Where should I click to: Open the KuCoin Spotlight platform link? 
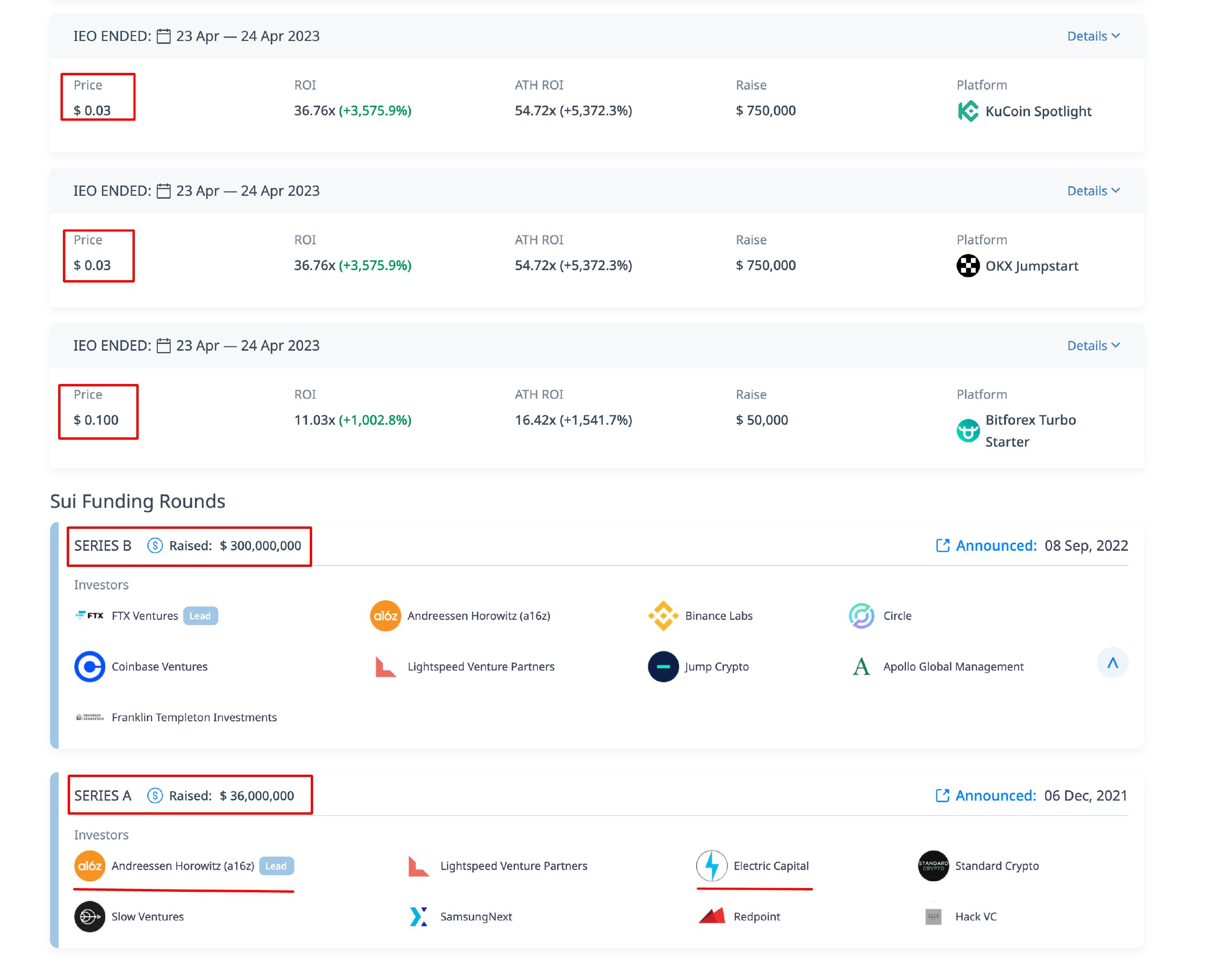click(x=1038, y=111)
